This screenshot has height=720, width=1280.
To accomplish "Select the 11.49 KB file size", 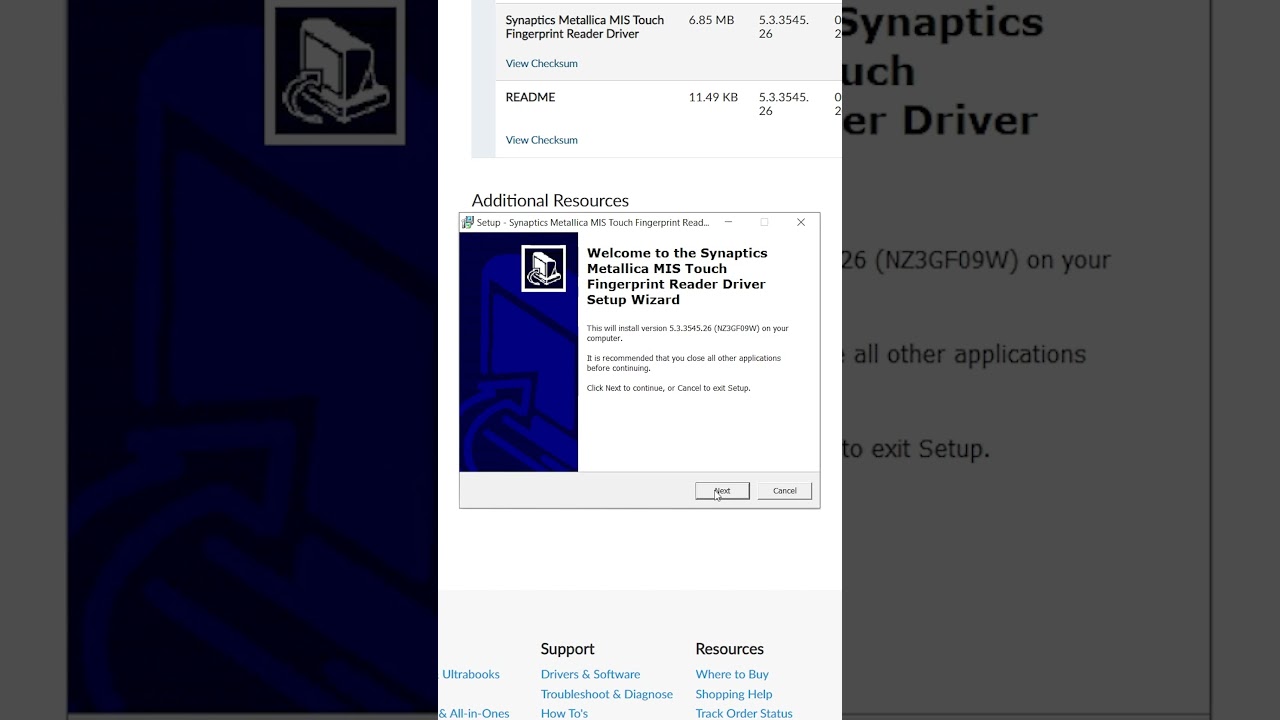I will click(x=713, y=97).
